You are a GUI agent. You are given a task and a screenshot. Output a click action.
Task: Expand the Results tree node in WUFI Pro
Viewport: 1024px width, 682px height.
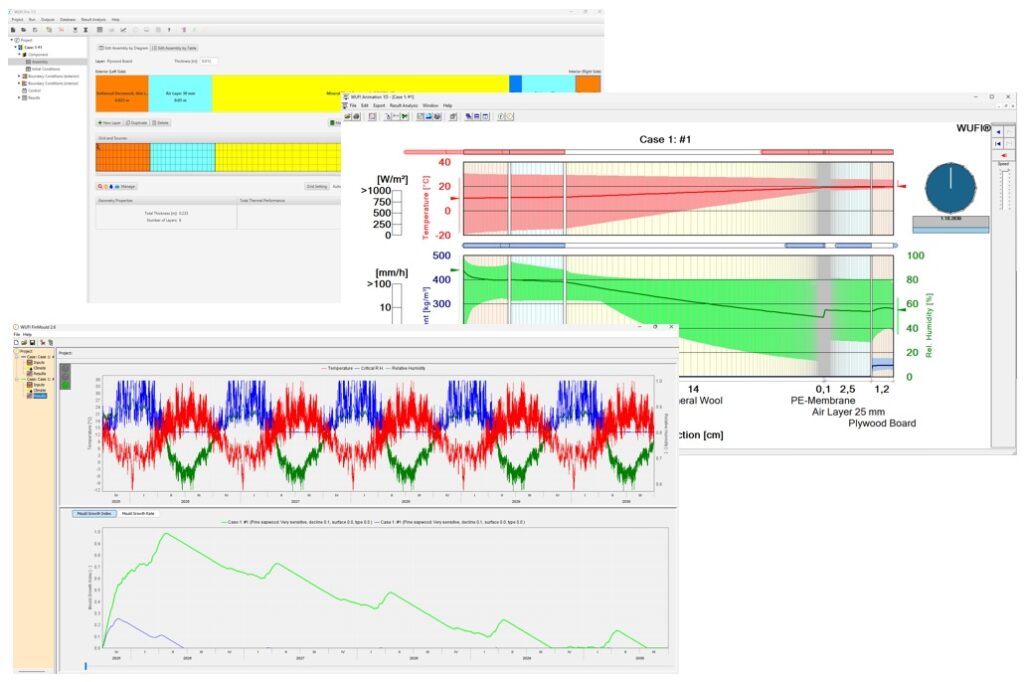point(18,98)
